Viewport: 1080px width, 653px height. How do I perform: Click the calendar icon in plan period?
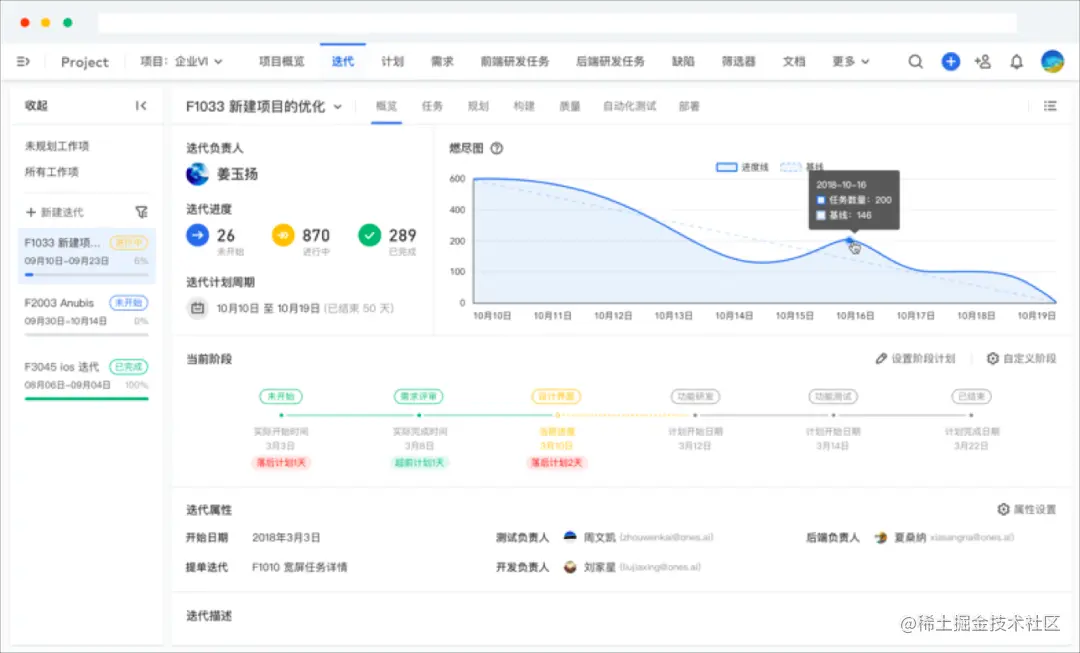(x=198, y=308)
